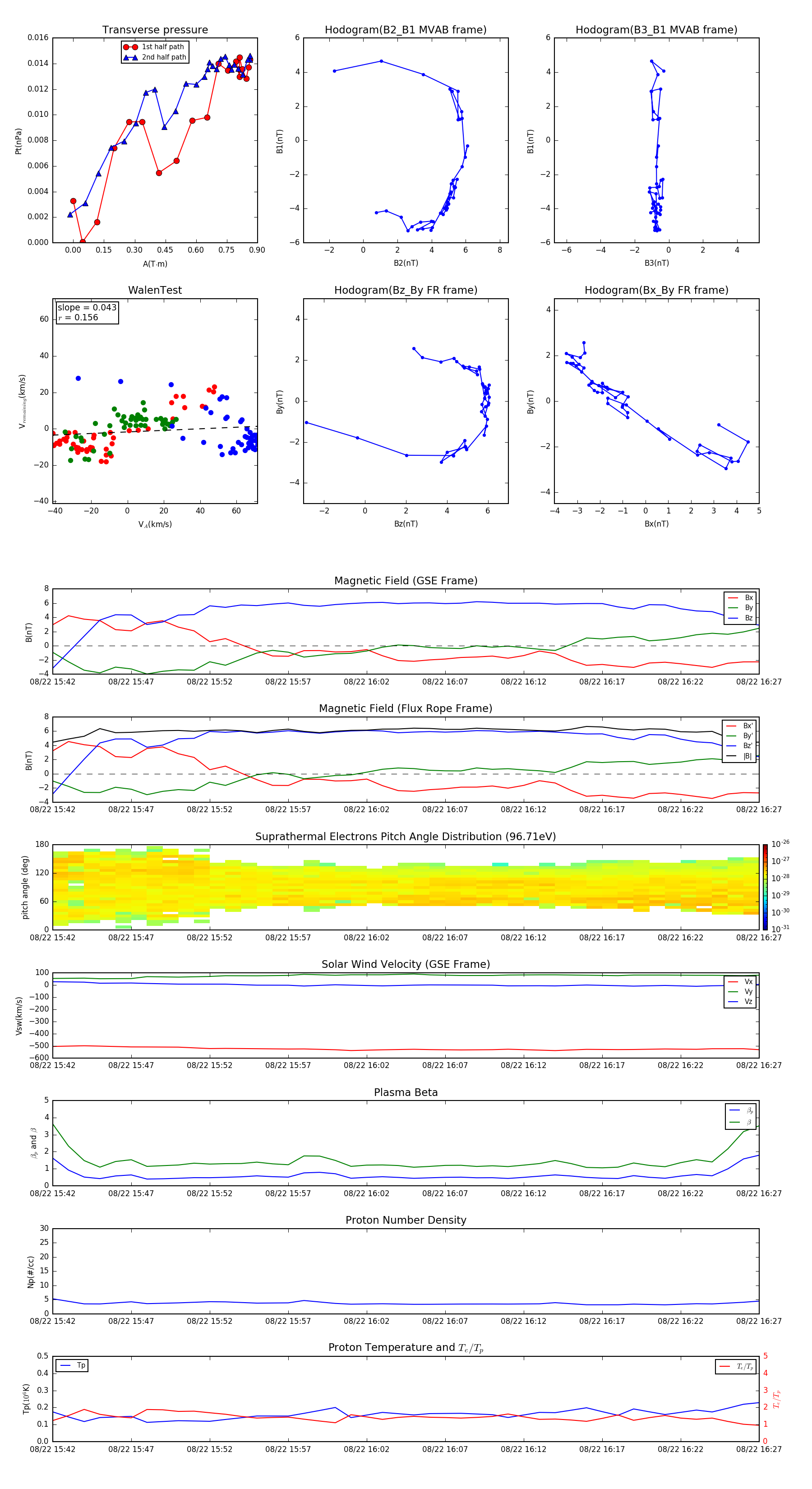Click the 'Bz(nT)' x-axis label
The width and height of the screenshot is (812, 1489).
pyautogui.click(x=406, y=524)
